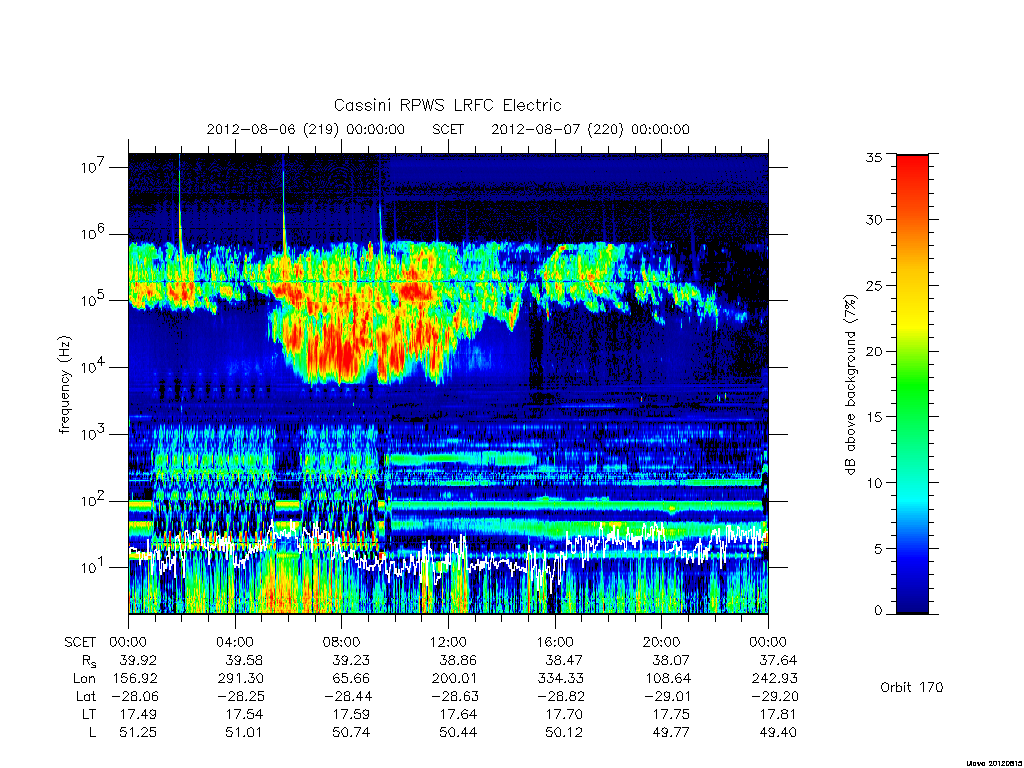Click the 'dB above background (7%)' label
This screenshot has height=768, width=1024.
point(850,385)
